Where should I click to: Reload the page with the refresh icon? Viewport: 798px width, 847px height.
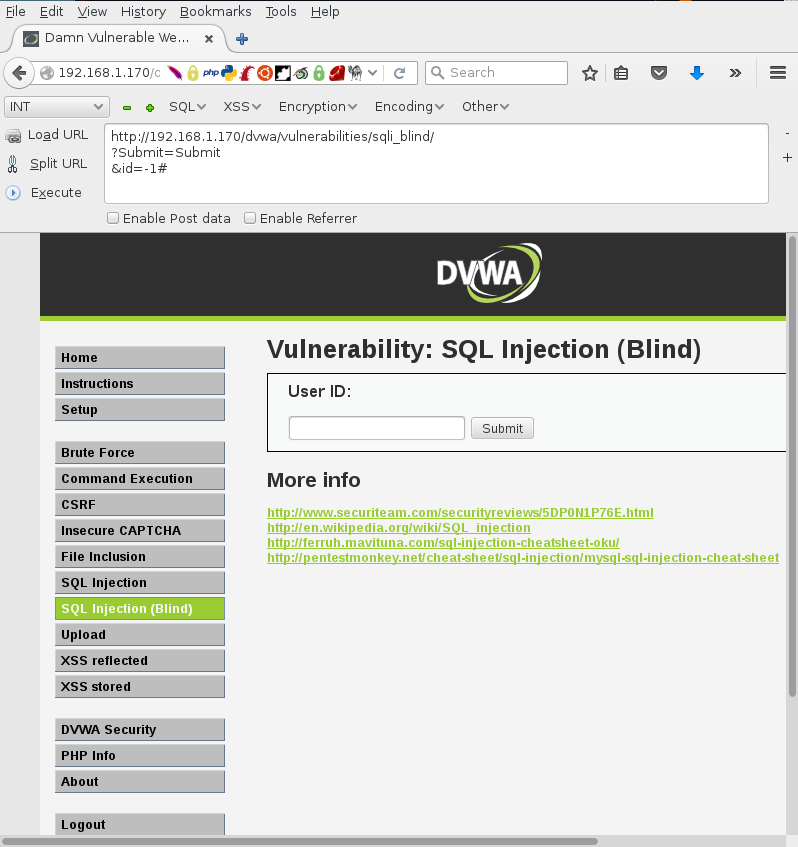[400, 73]
